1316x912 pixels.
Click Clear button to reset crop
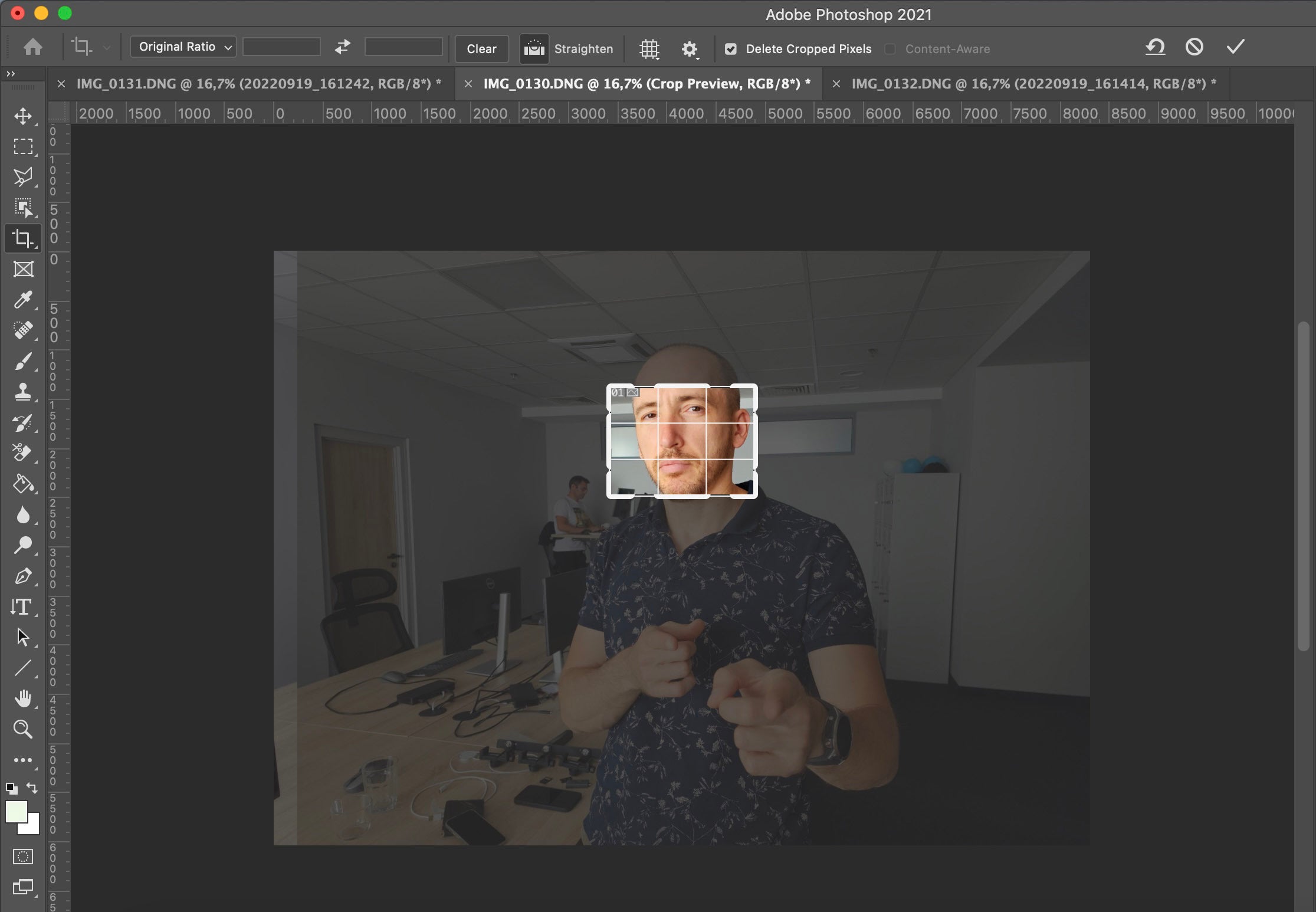point(480,48)
